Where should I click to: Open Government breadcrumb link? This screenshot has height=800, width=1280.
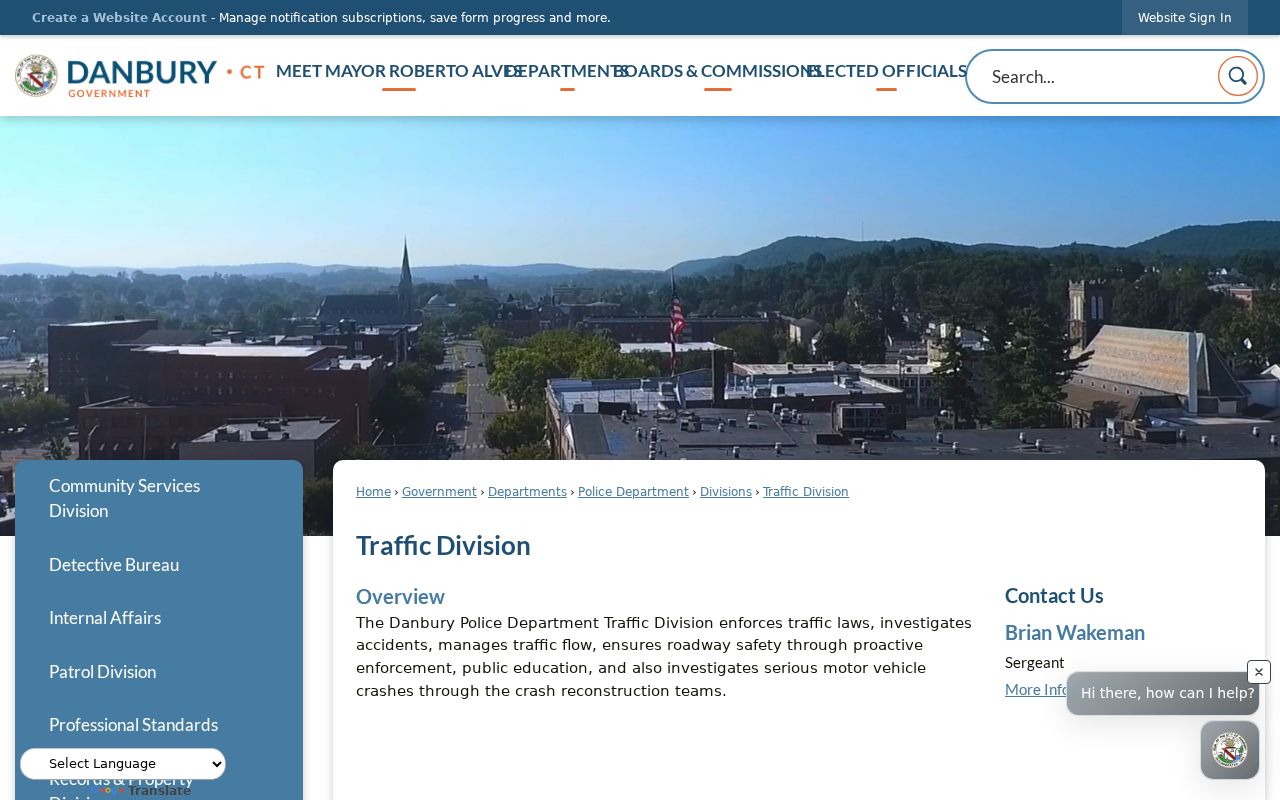pyautogui.click(x=439, y=492)
